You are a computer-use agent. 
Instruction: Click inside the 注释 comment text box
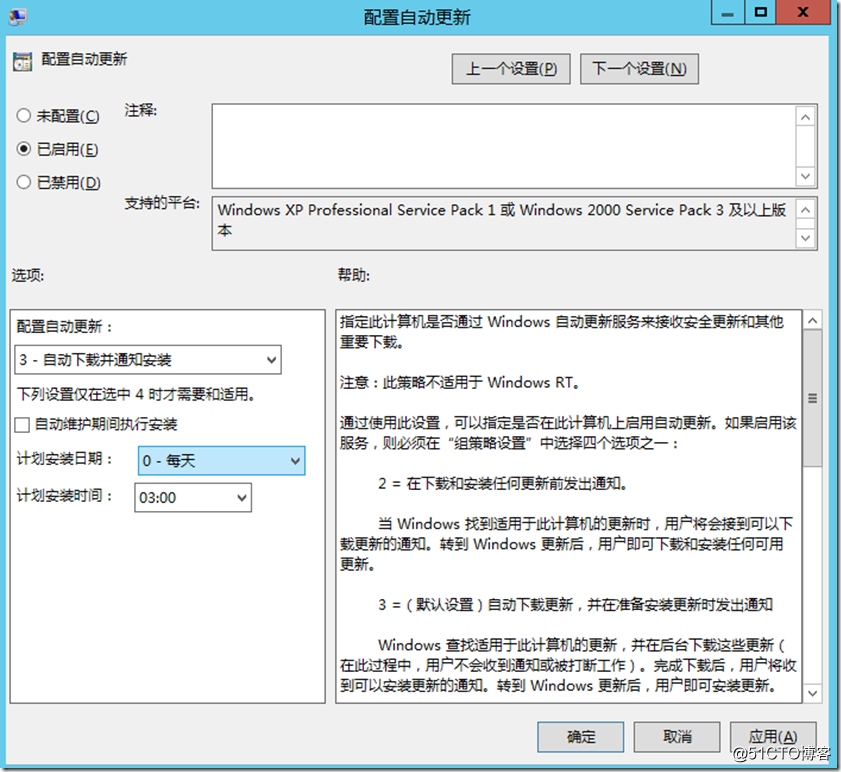504,146
